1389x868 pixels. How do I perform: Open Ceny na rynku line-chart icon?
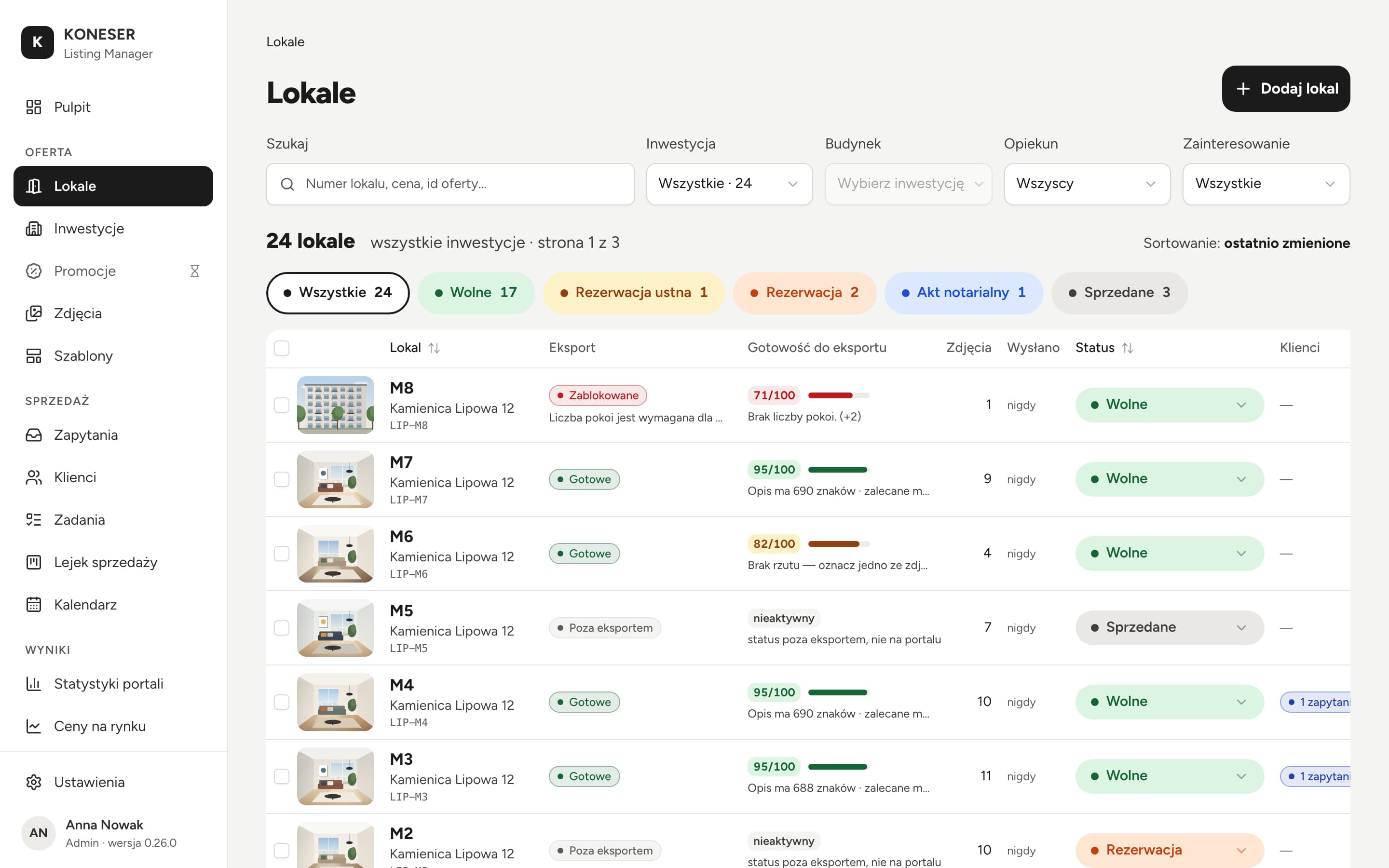34,727
